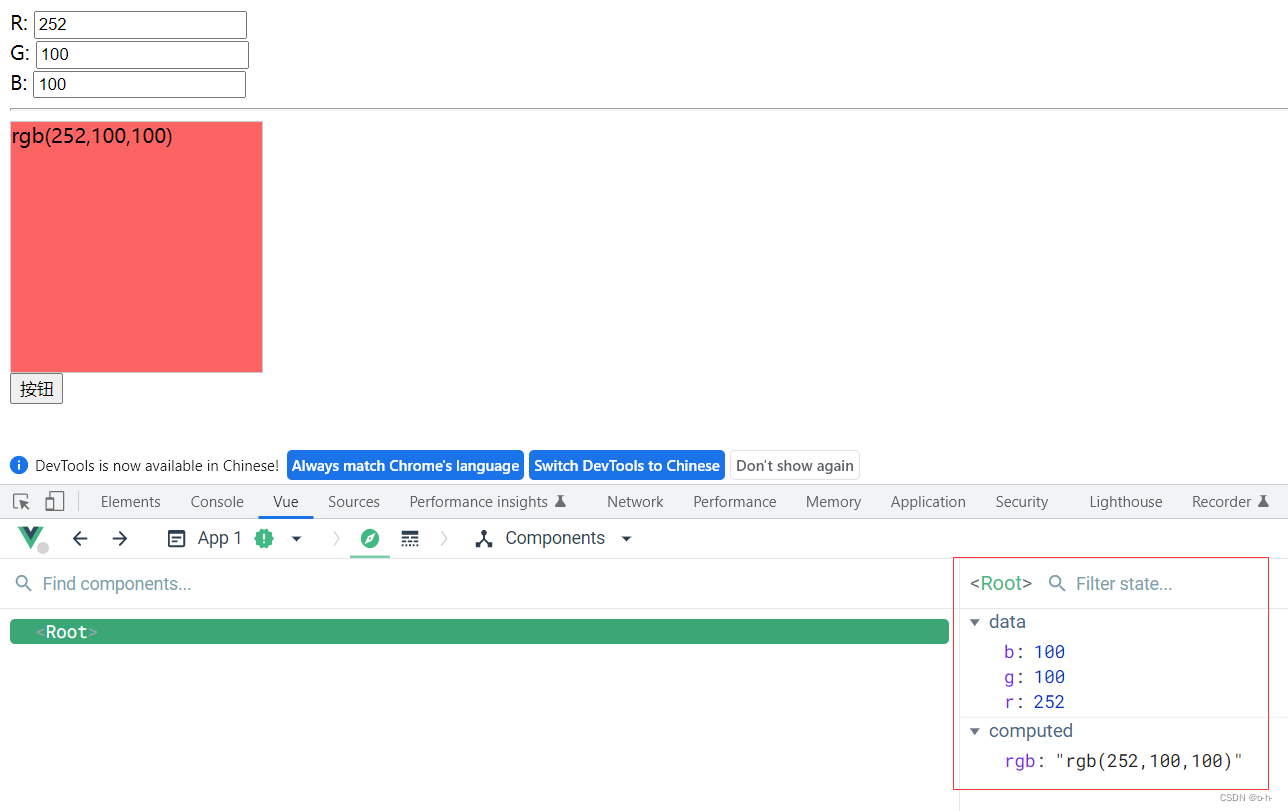
Task: Open the App 1 dropdown arrow
Action: click(296, 539)
